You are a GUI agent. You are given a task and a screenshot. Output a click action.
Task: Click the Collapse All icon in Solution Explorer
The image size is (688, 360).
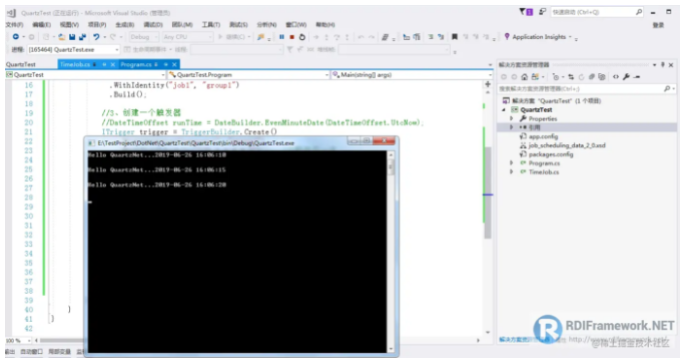(x=591, y=77)
